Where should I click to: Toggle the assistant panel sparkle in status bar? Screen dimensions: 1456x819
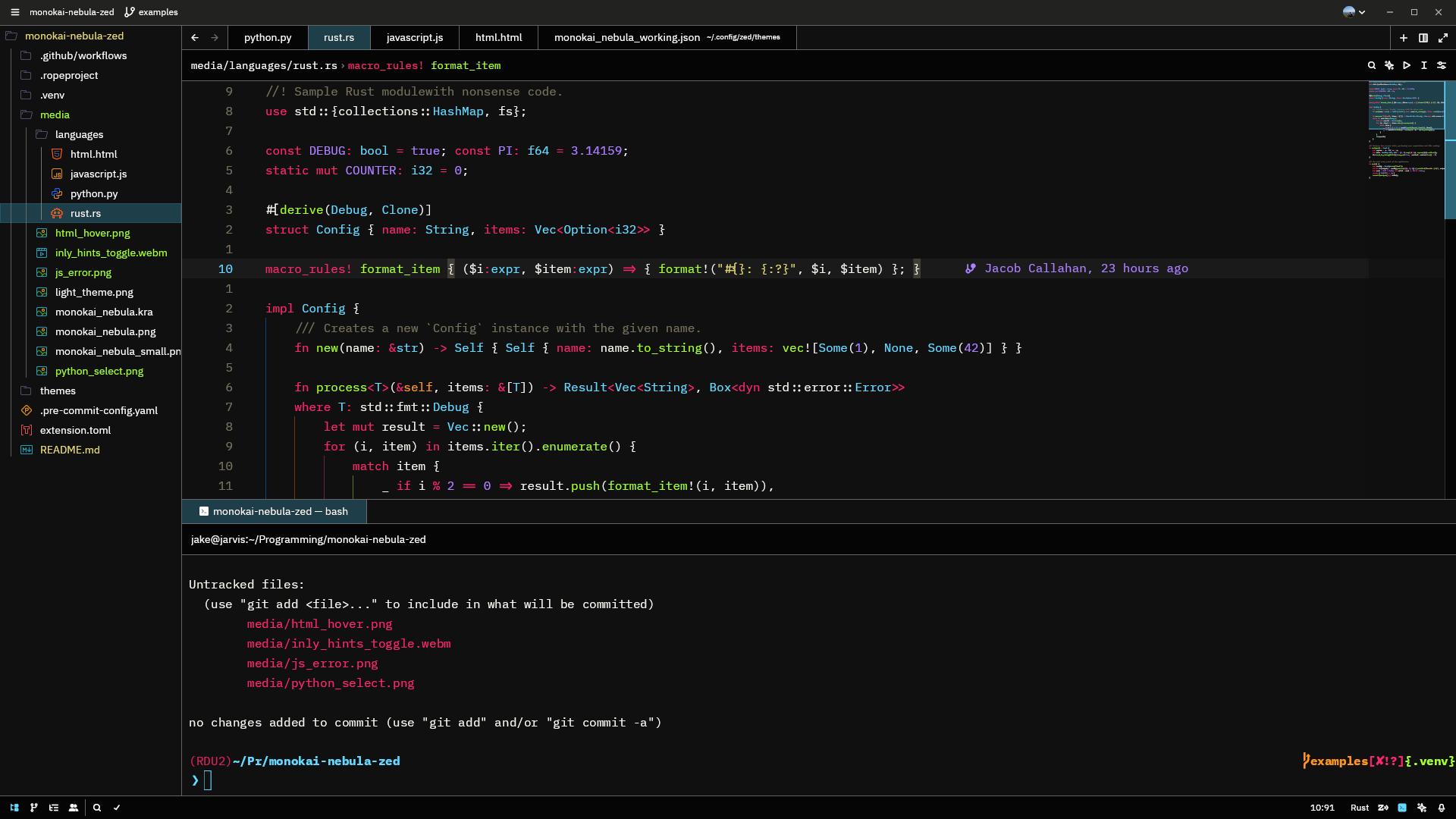coord(1422,808)
